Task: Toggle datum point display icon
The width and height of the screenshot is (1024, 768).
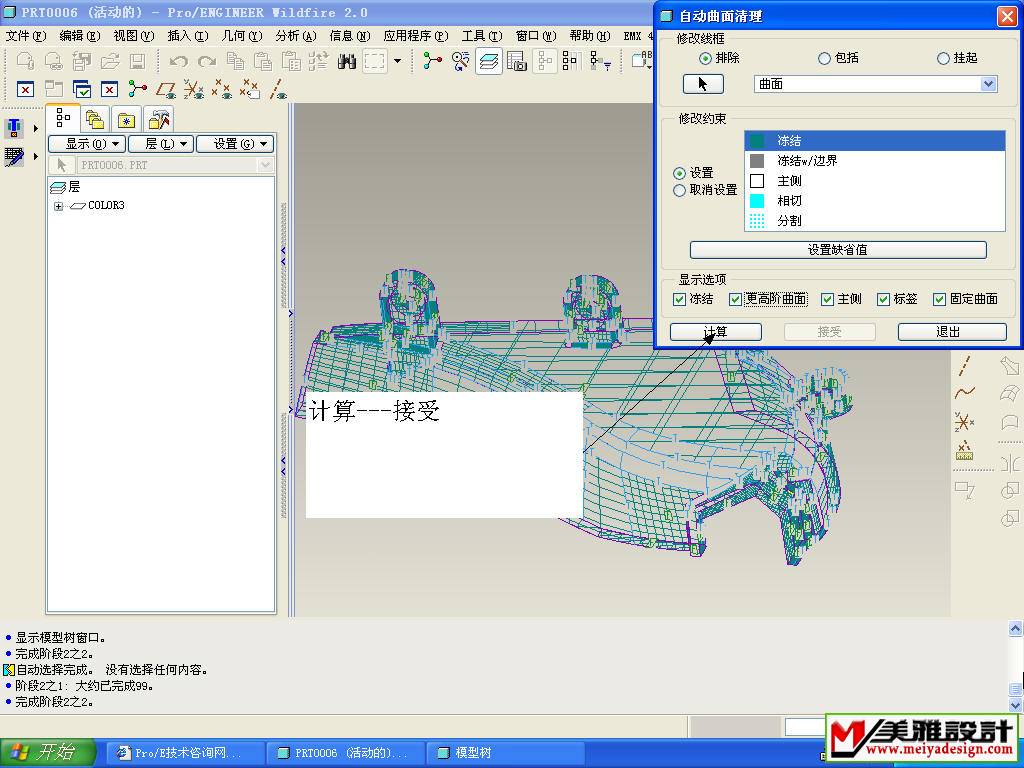Action: 221,89
